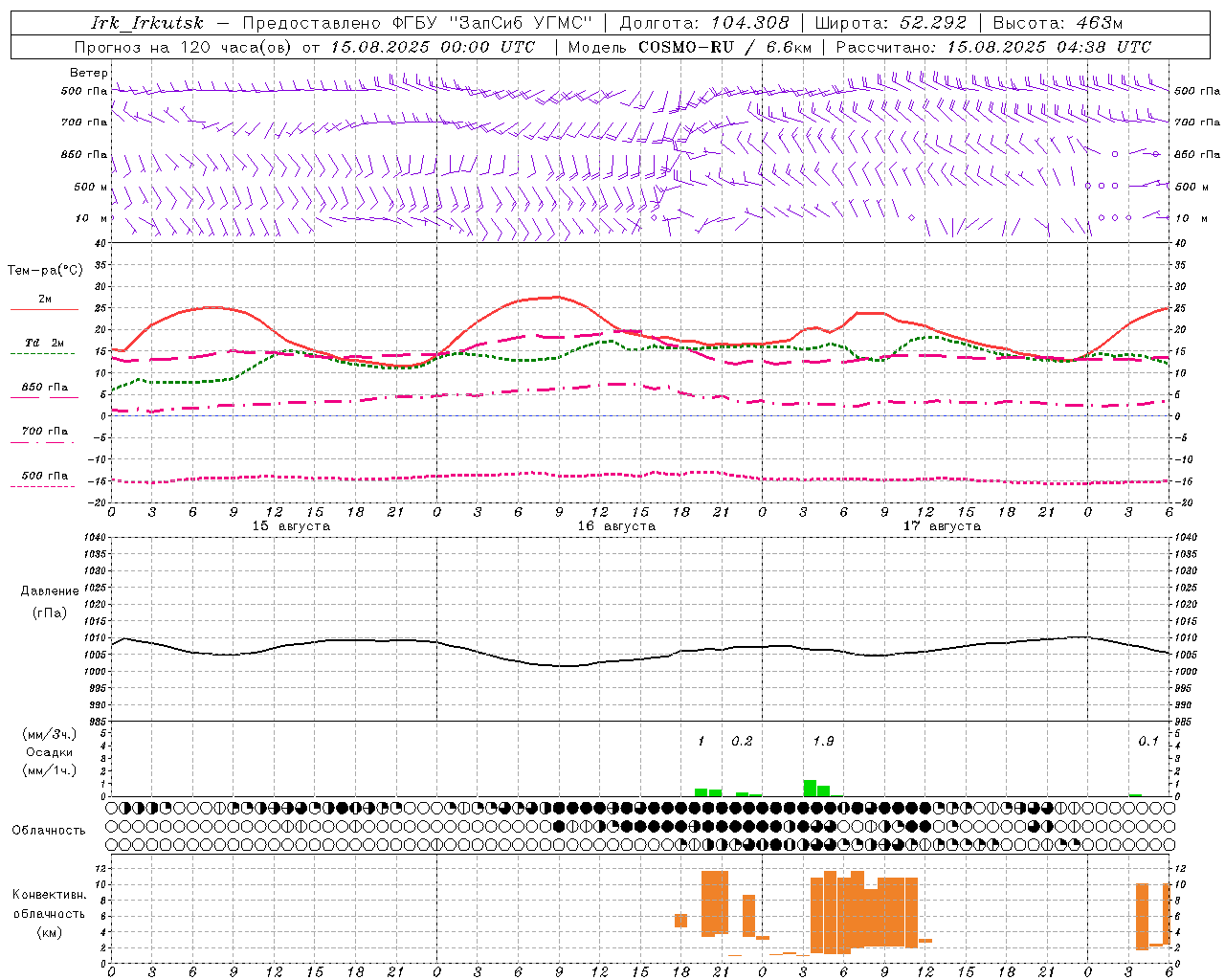Screen dimensions: 1225x980
Task: Click the "Прогноз на 120 часа(ов)" forecast header
Action: click(184, 47)
